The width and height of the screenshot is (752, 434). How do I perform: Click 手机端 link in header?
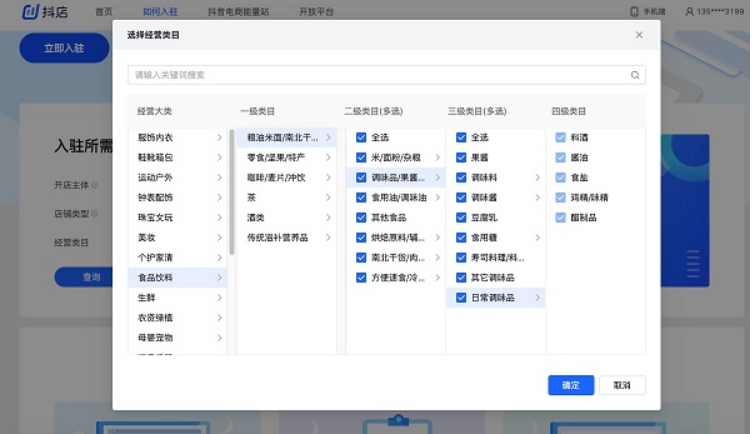coord(654,12)
